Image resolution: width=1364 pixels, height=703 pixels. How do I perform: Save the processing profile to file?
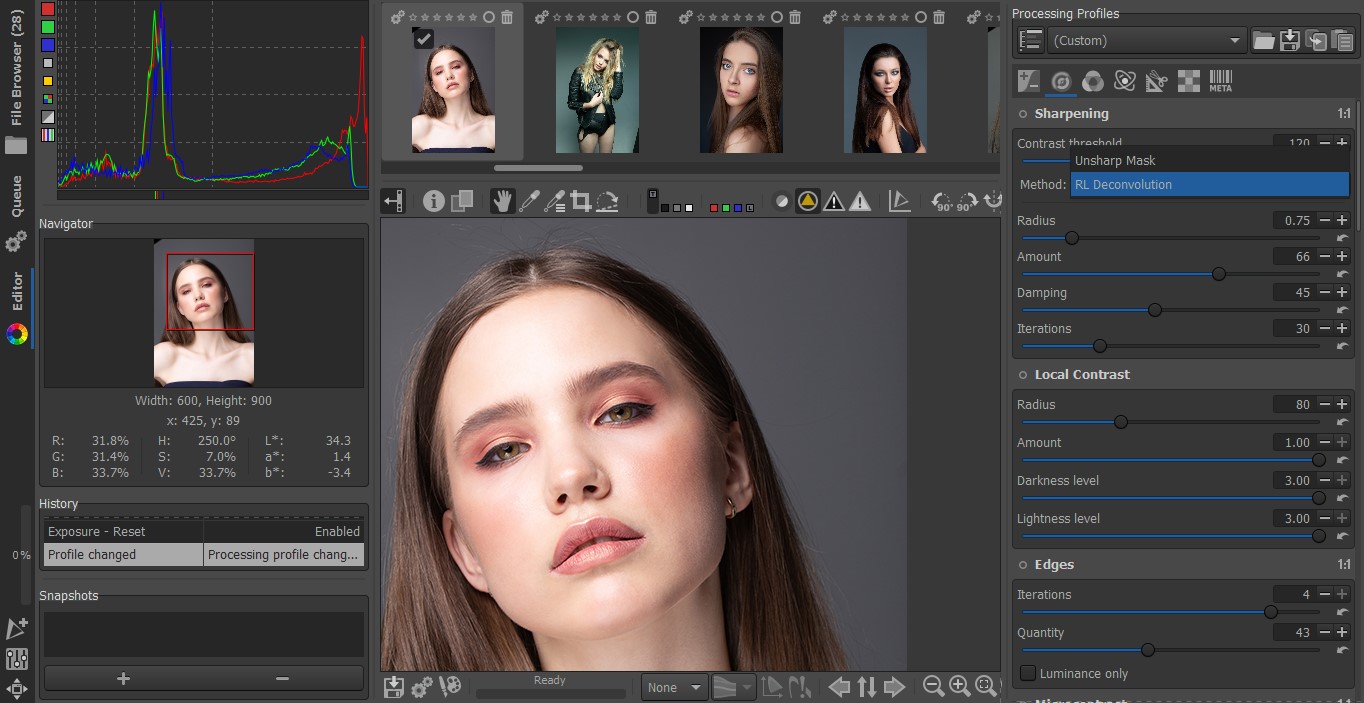click(x=1290, y=40)
